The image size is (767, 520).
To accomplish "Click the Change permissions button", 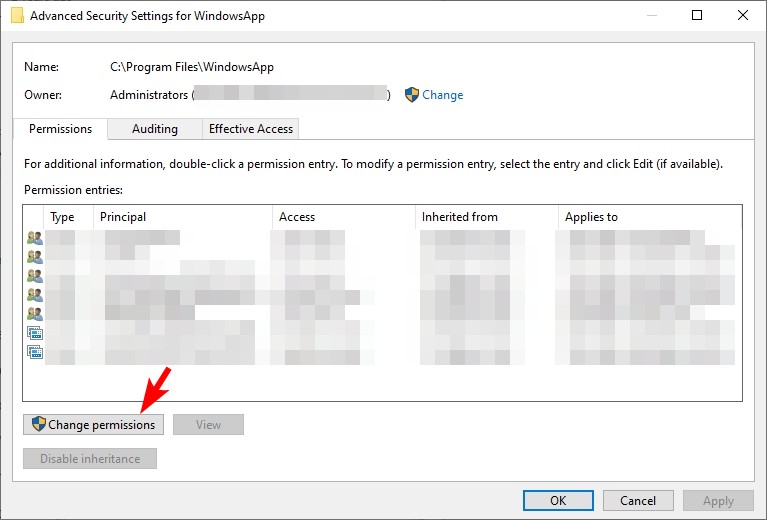I will [93, 425].
